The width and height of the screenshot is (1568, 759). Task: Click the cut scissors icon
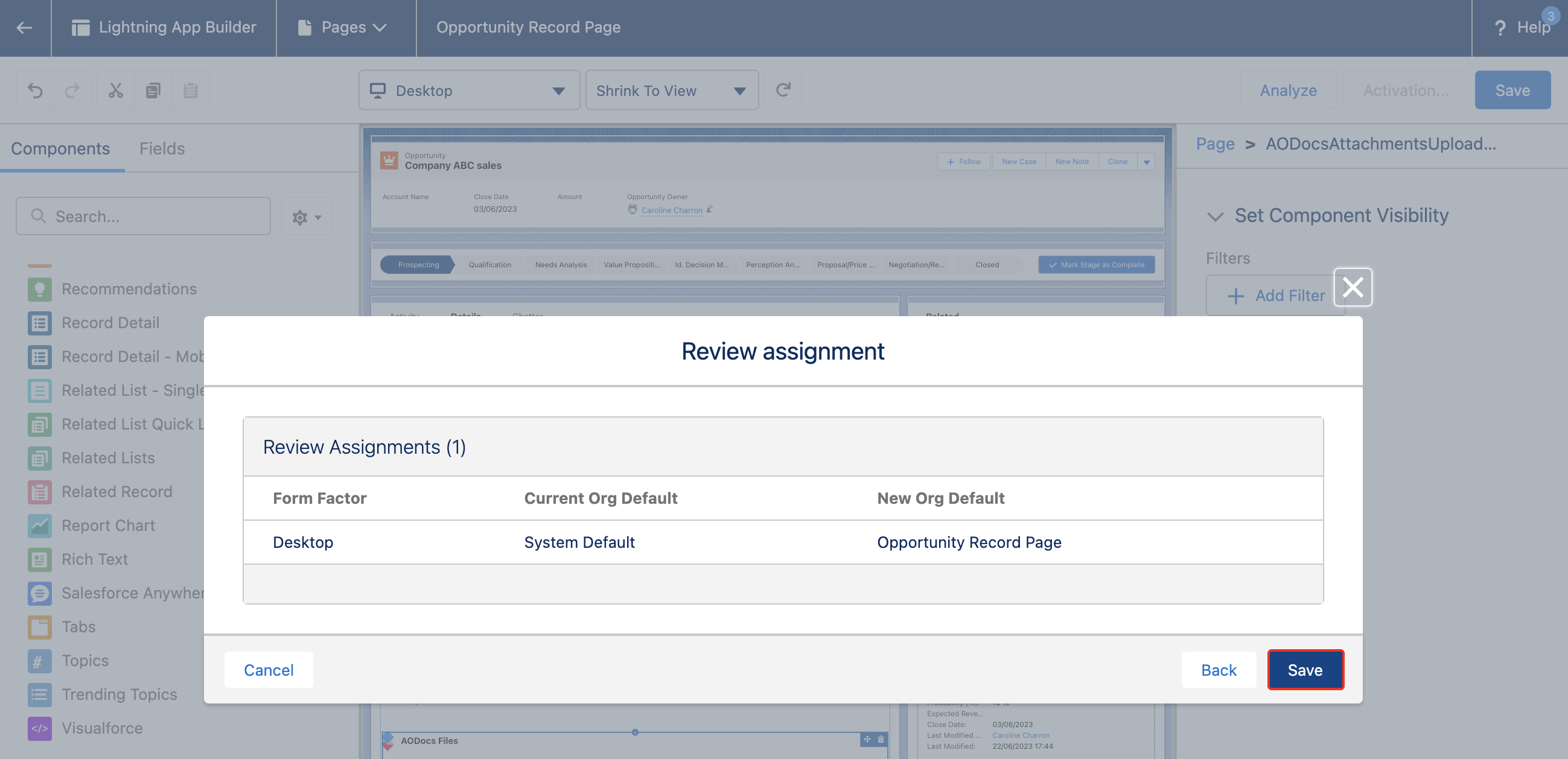point(116,90)
